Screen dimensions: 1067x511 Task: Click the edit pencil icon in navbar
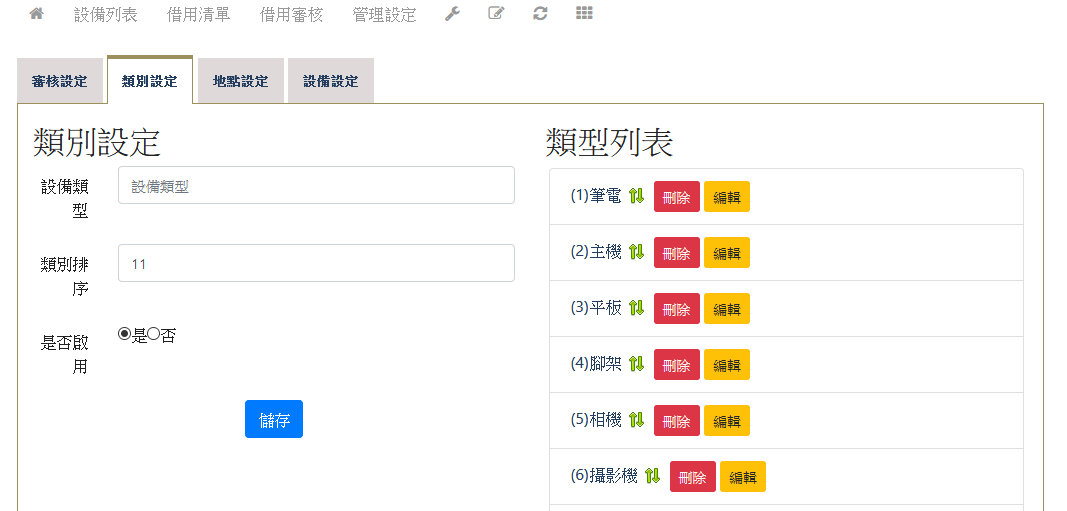[x=496, y=14]
